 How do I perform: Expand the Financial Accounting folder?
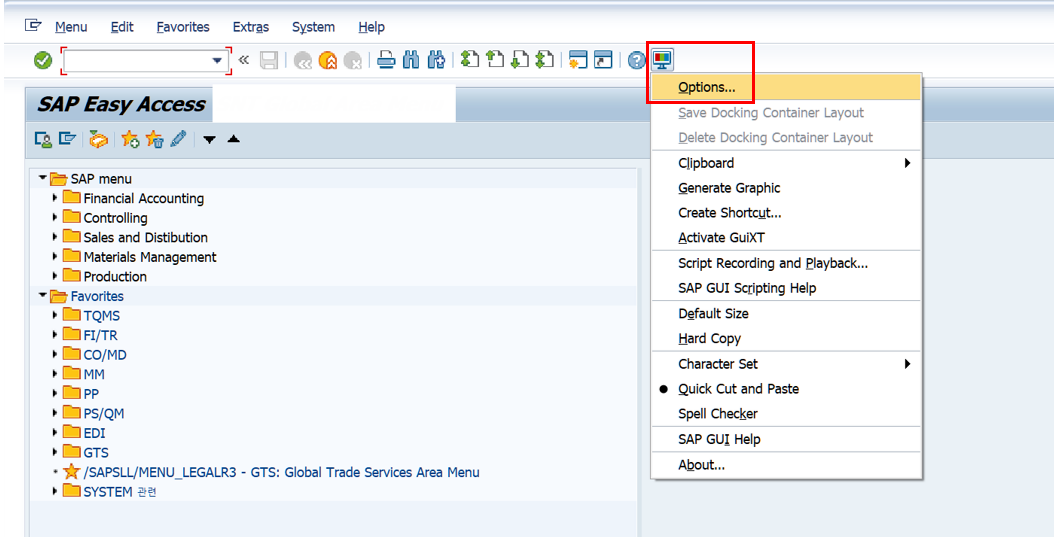[55, 198]
